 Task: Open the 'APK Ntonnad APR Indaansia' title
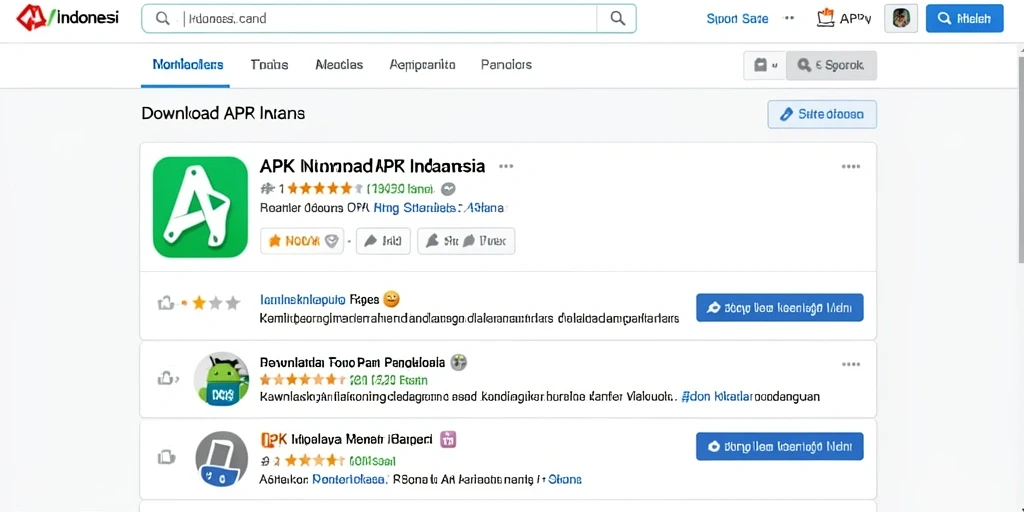[372, 166]
